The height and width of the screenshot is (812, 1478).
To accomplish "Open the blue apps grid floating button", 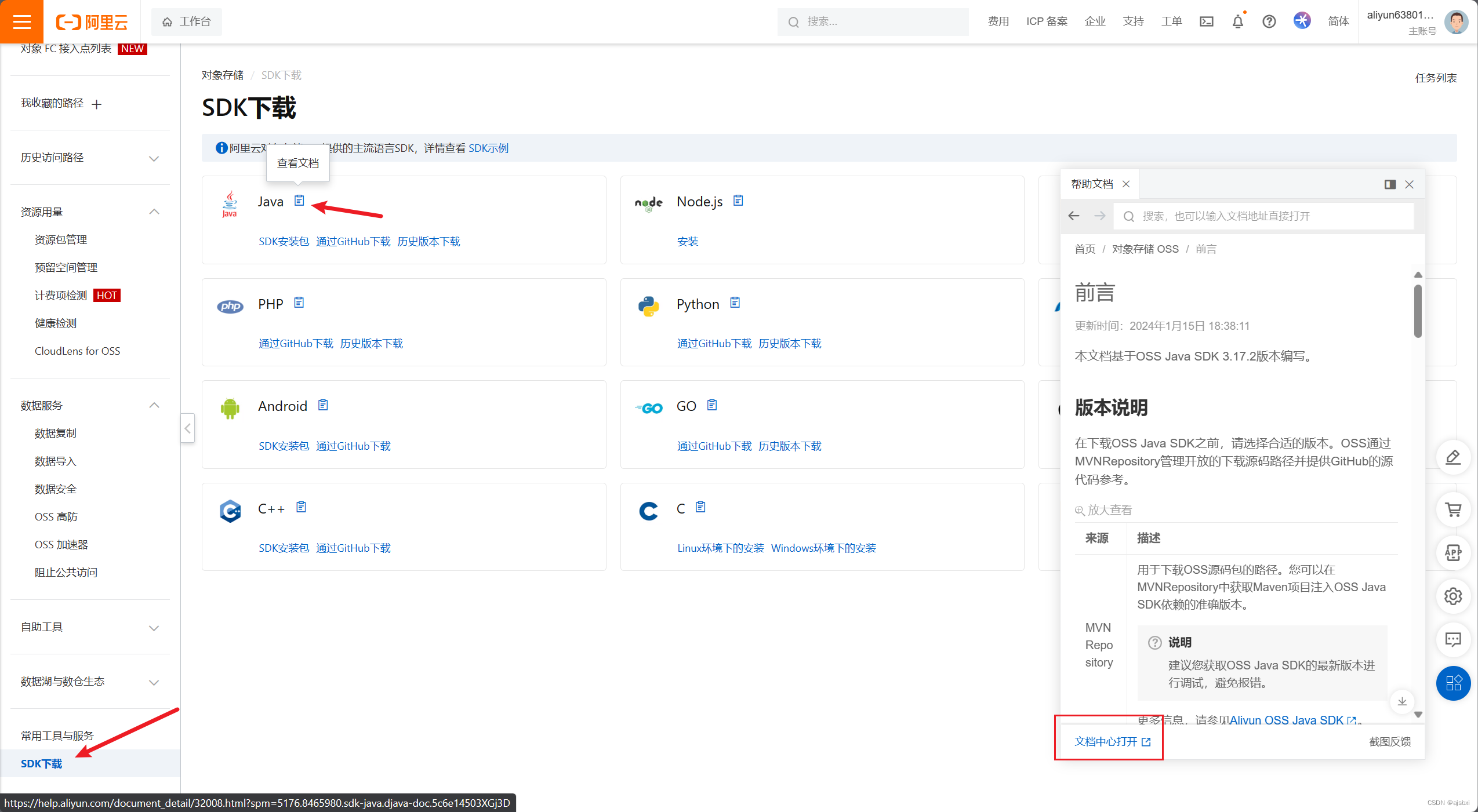I will point(1453,683).
